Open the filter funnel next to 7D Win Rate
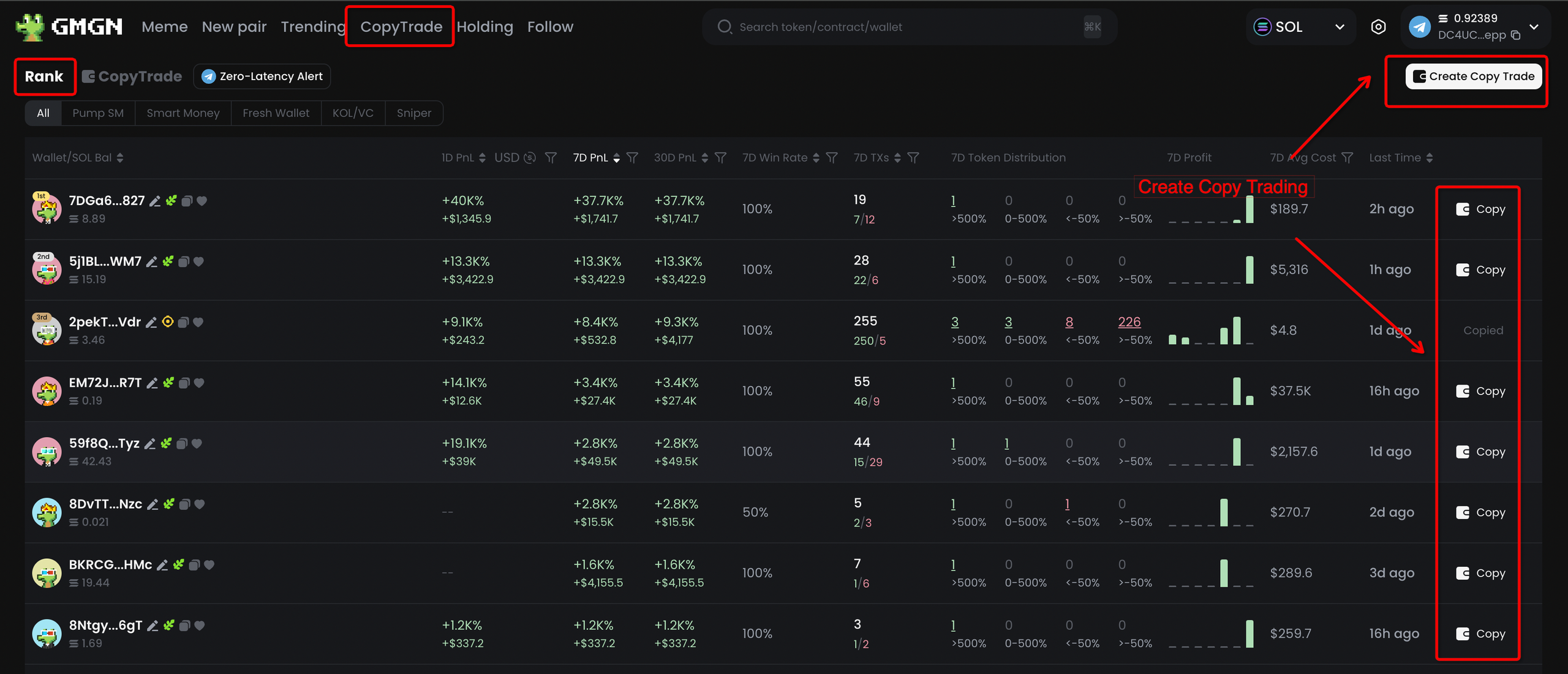 pos(831,158)
